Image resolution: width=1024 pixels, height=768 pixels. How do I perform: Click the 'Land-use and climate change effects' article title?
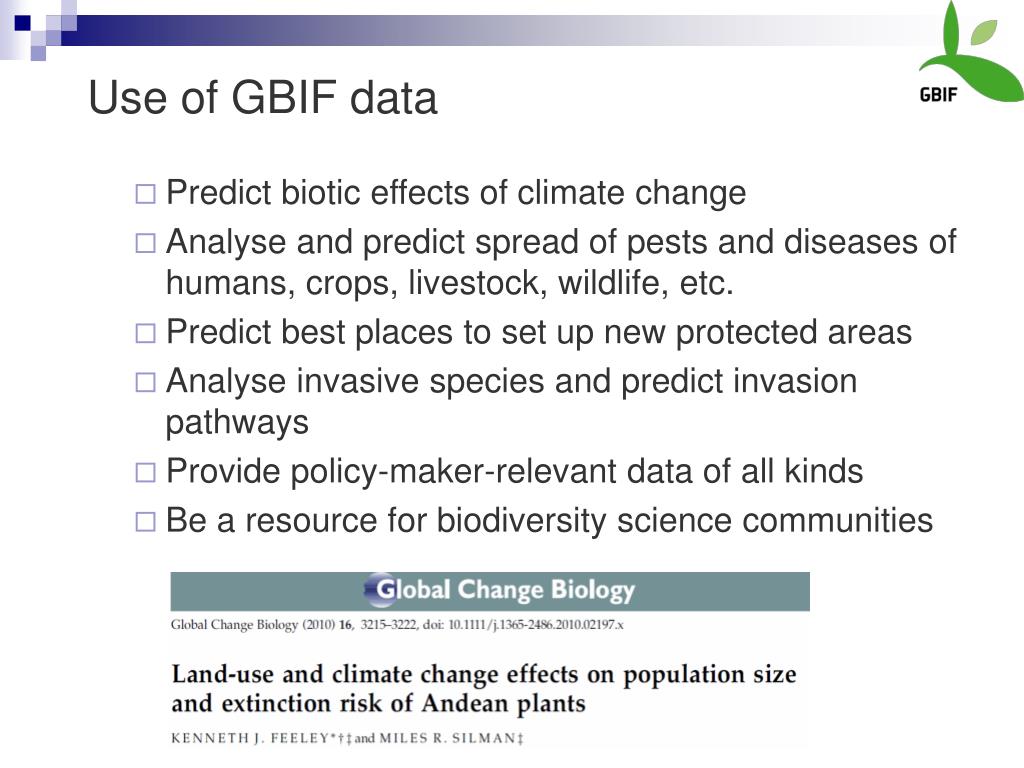coord(484,689)
